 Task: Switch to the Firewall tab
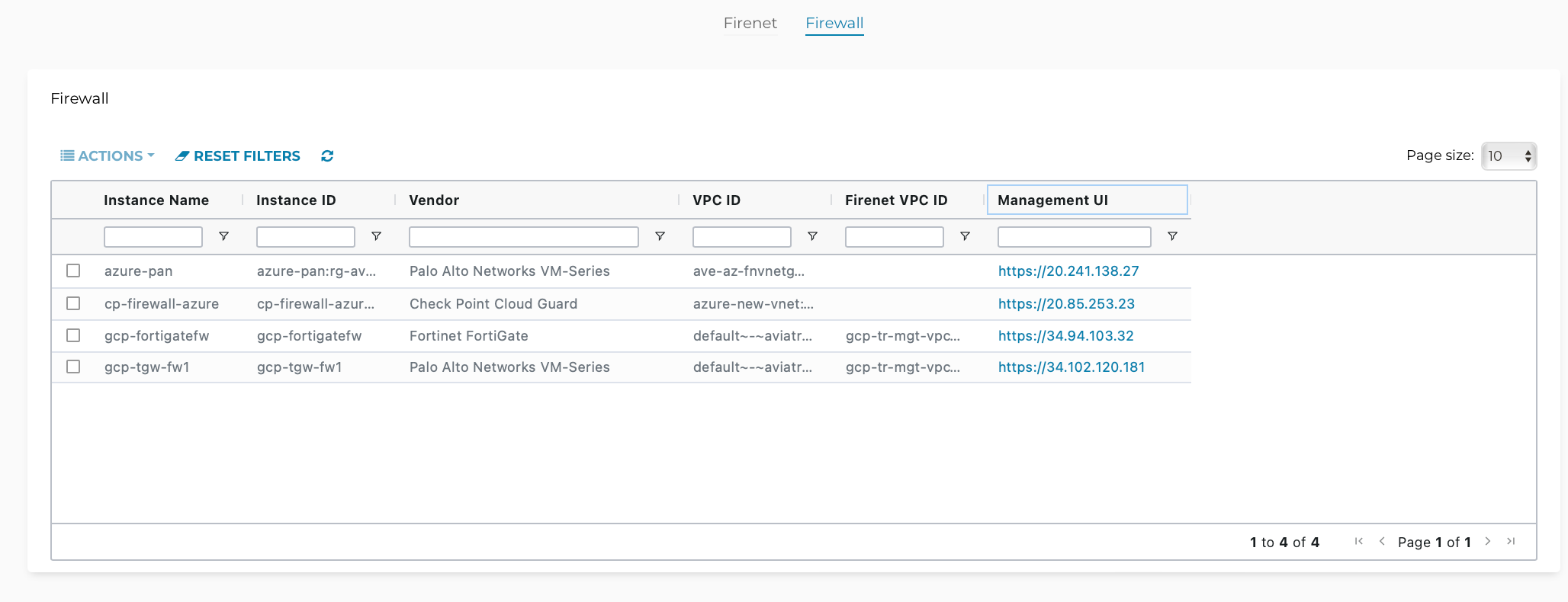(x=834, y=23)
